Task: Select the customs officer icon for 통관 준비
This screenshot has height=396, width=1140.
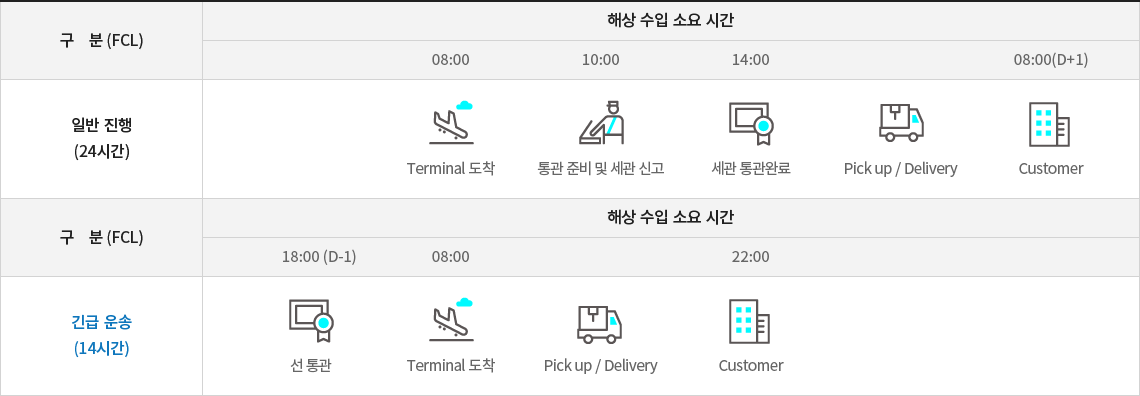Action: [x=601, y=124]
